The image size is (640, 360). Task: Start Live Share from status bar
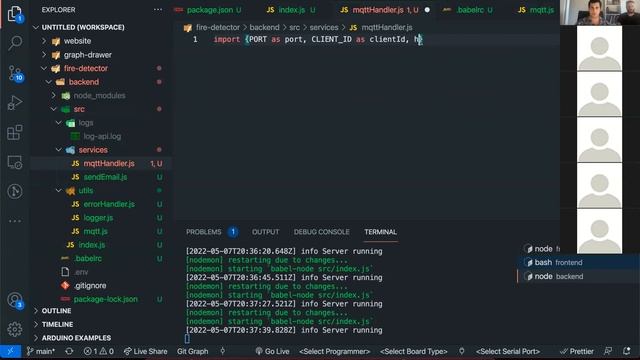(145, 351)
